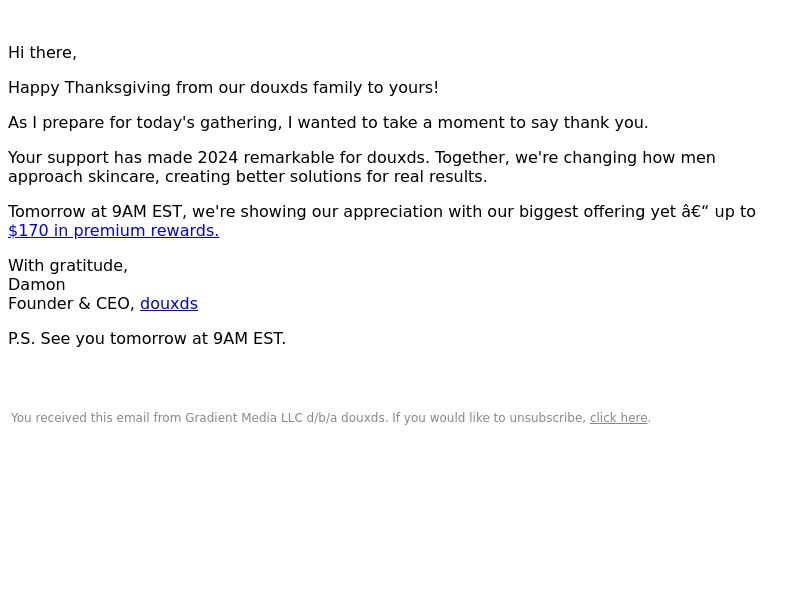
Task: Click the year '2024' in the paragraph
Action: [x=218, y=158]
